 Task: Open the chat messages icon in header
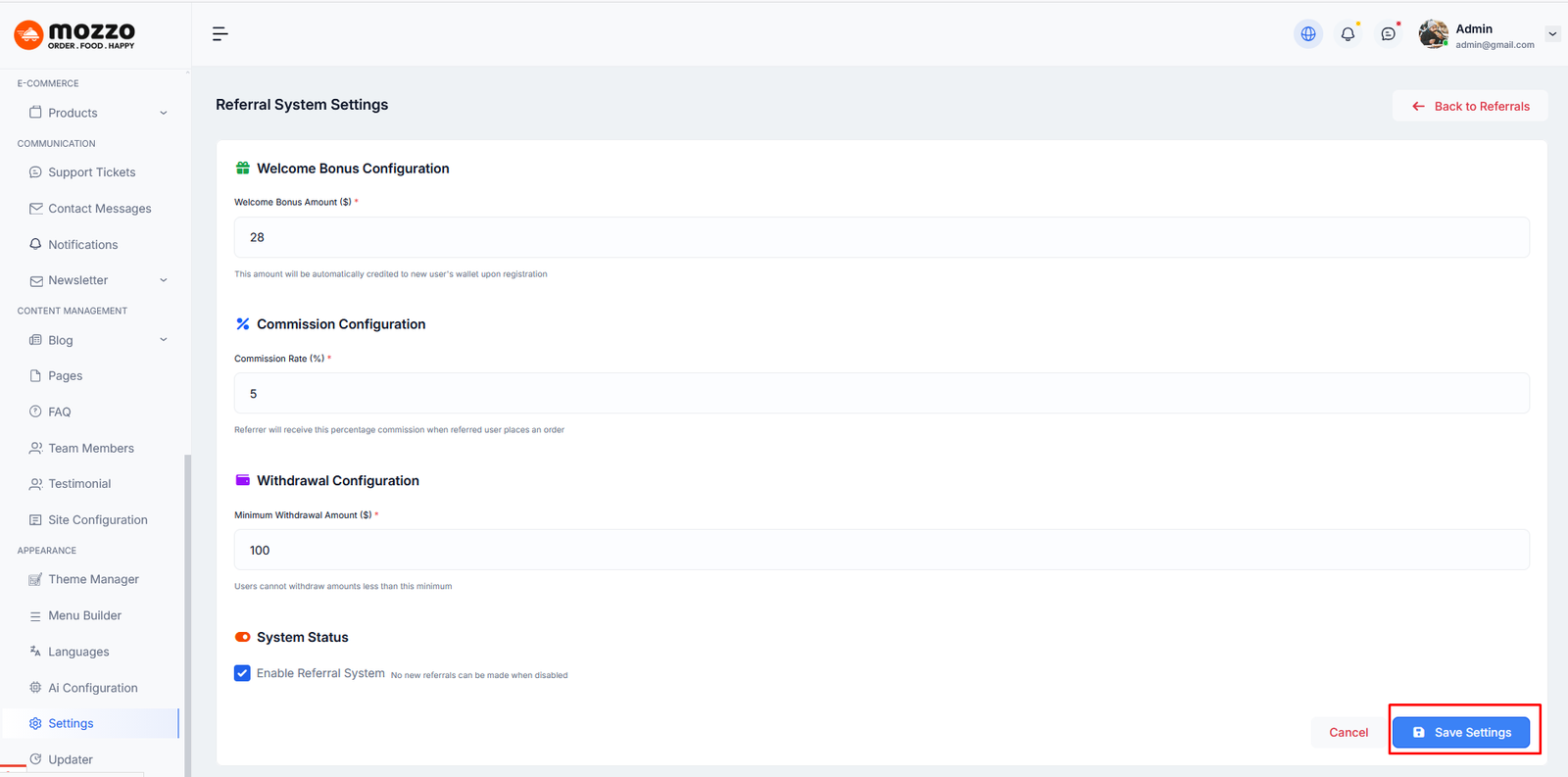[1388, 34]
